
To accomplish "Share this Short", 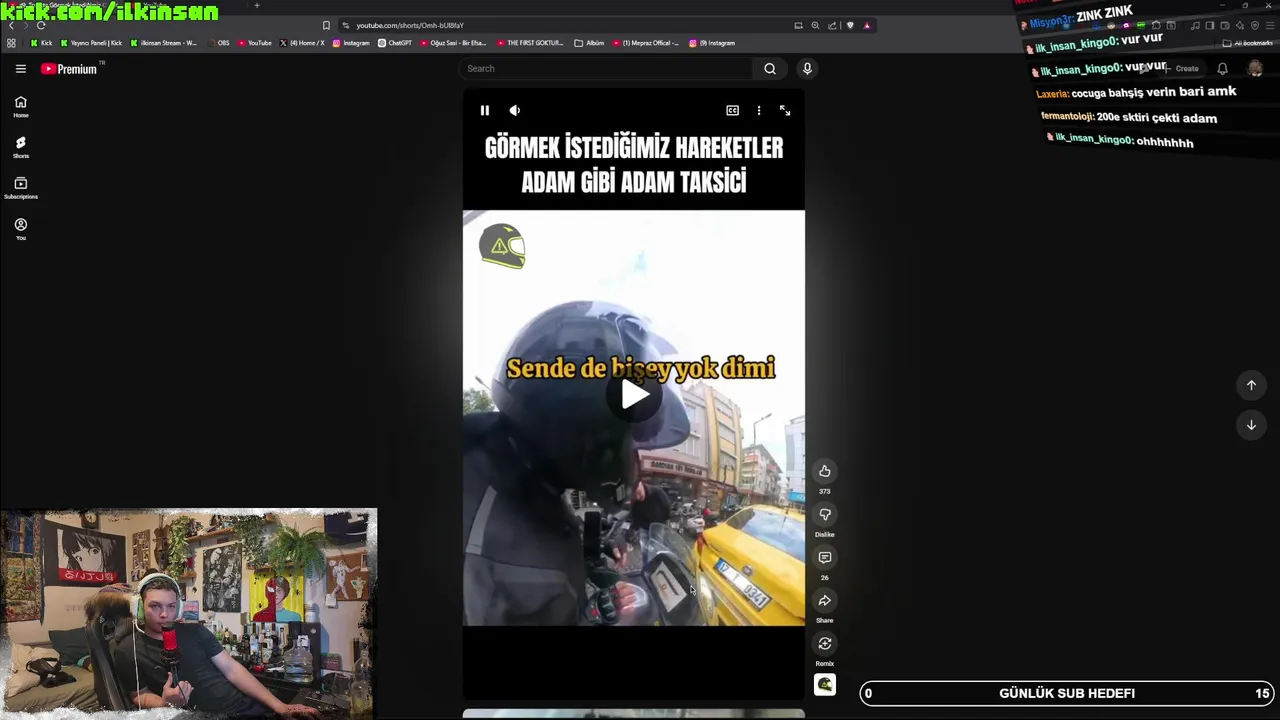I will point(825,600).
